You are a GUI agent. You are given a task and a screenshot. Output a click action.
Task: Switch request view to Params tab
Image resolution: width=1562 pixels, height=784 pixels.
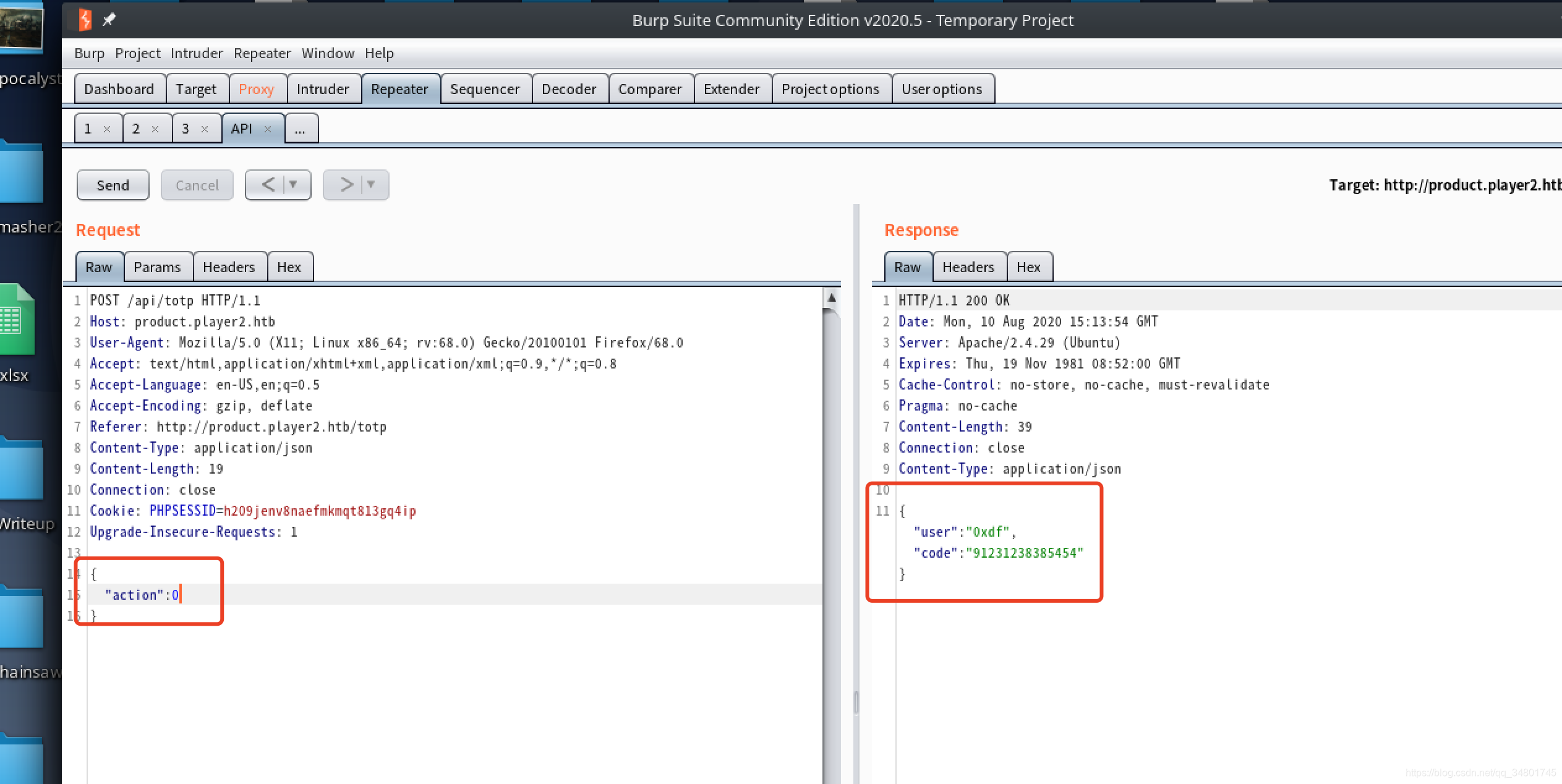coord(157,267)
